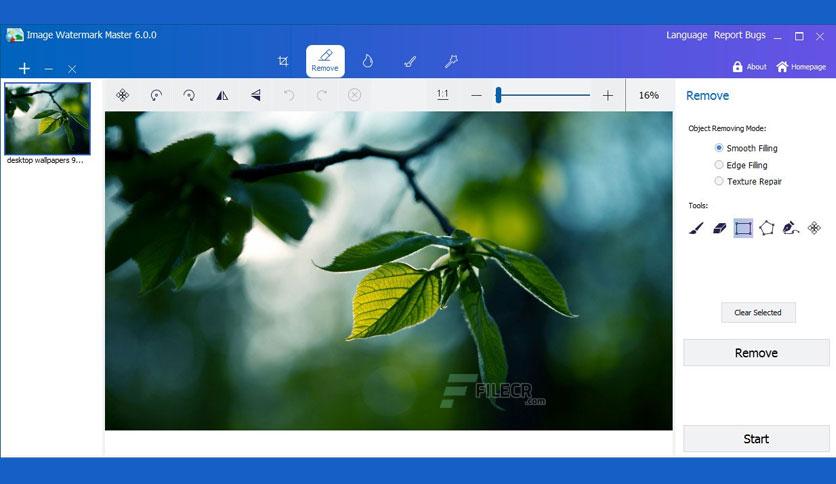This screenshot has width=836, height=484.
Task: Select the brush tool in Tools
Action: point(696,228)
